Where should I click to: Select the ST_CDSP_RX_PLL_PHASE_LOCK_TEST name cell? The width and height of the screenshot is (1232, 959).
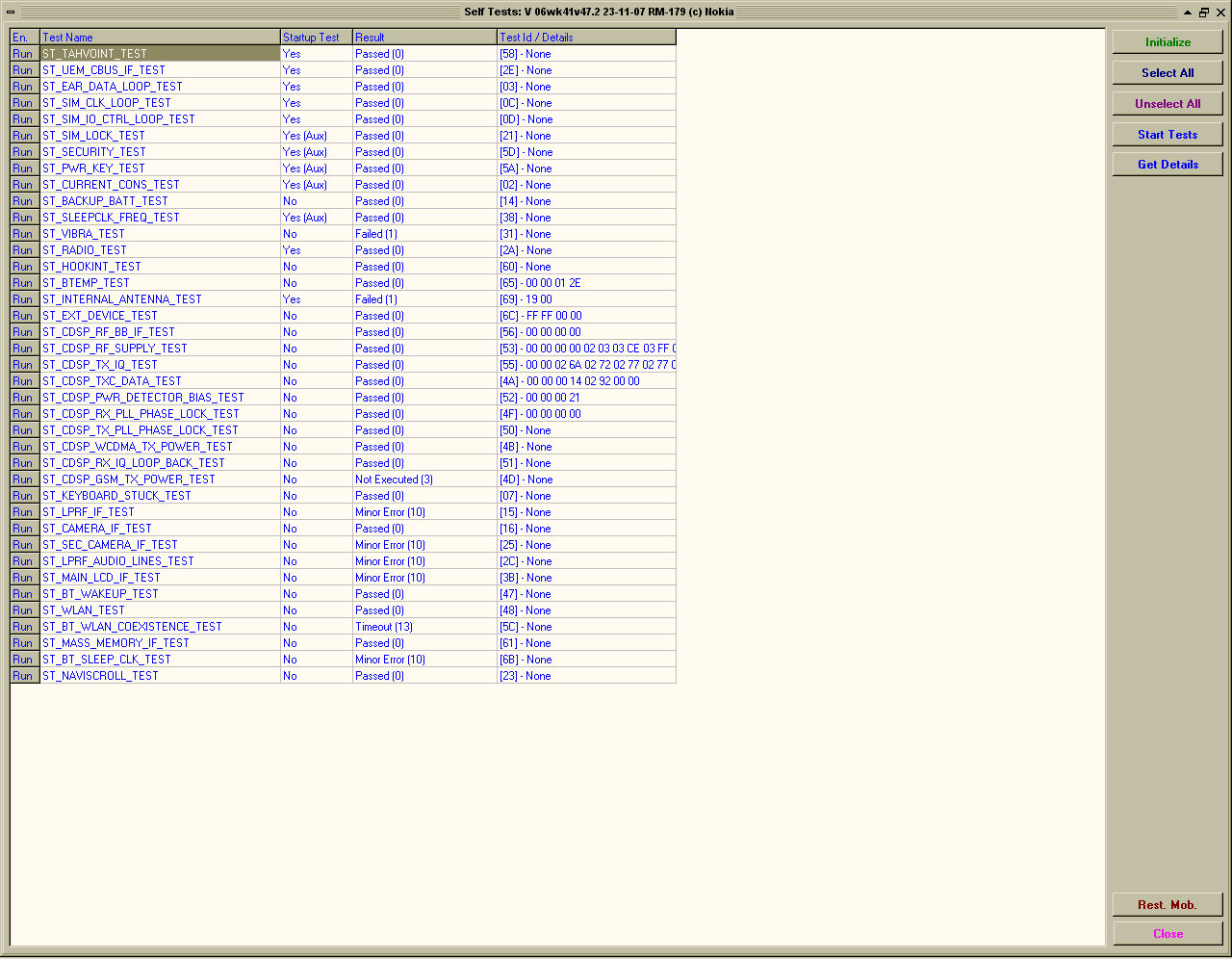160,414
